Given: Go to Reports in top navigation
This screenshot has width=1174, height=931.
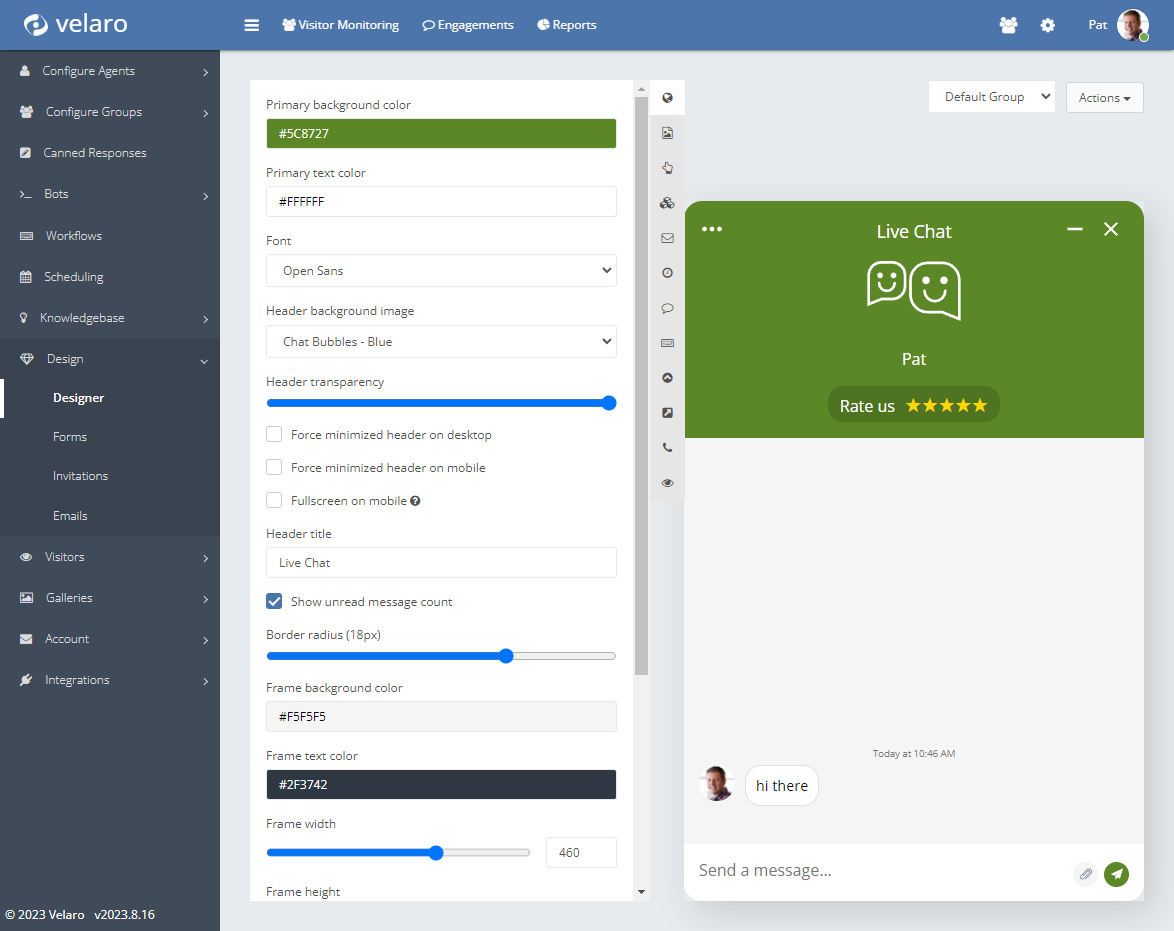Looking at the screenshot, I should coord(566,25).
